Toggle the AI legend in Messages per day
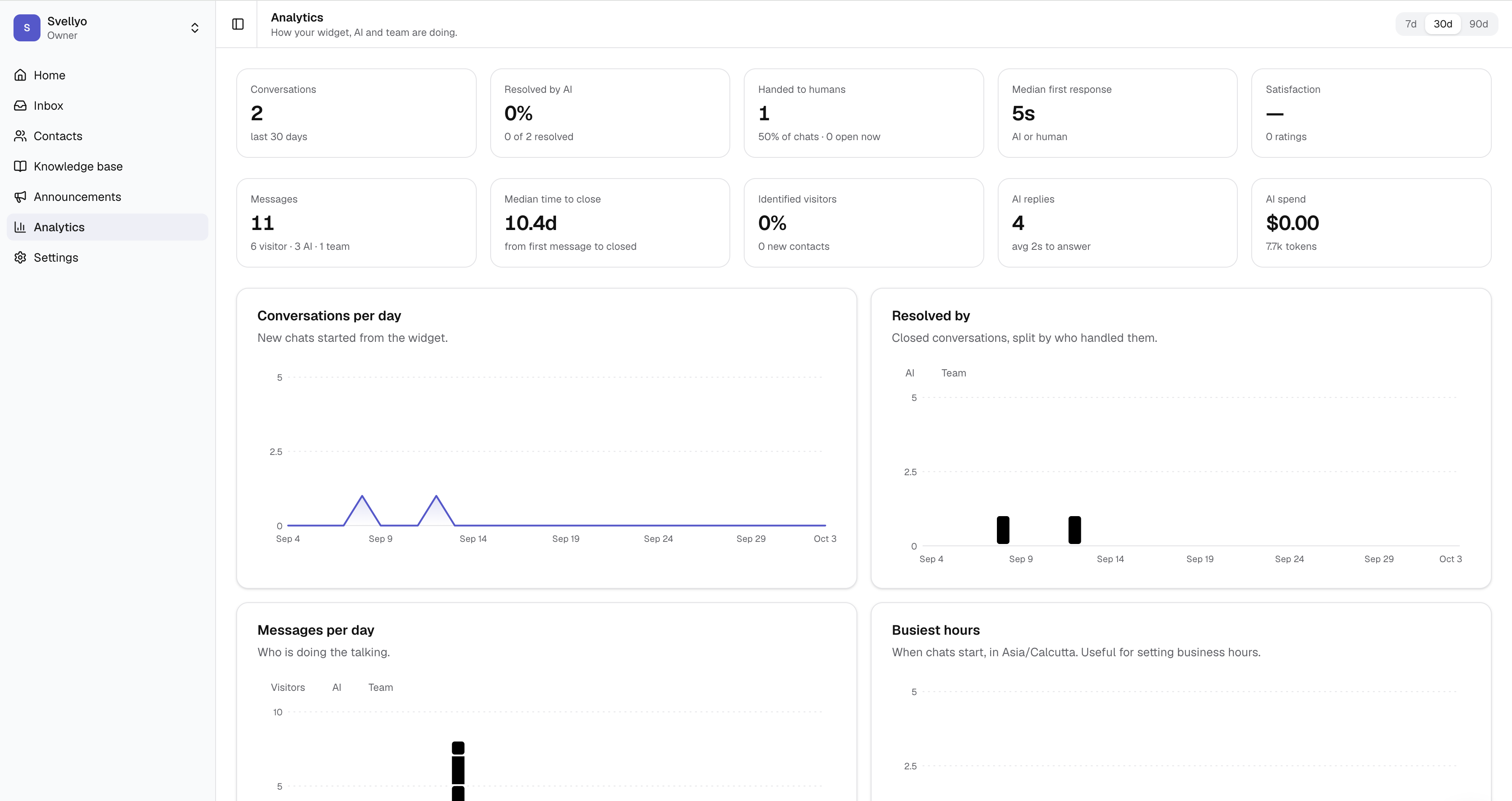 point(336,687)
